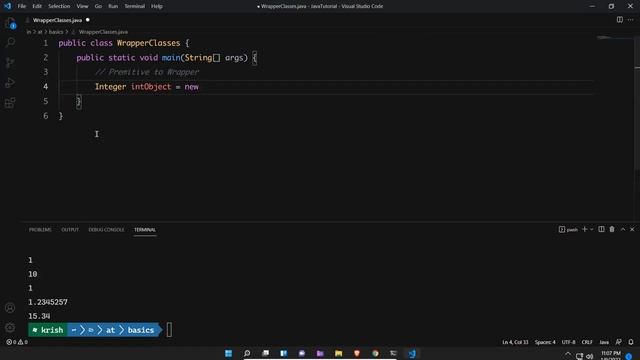This screenshot has width=640, height=360.
Task: Show hidden tray icons chevron
Action: pos(568,354)
